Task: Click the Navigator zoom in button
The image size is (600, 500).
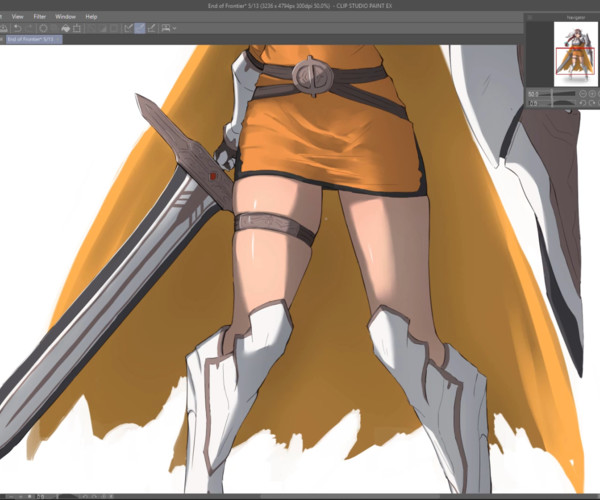Action: pyautogui.click(x=592, y=94)
